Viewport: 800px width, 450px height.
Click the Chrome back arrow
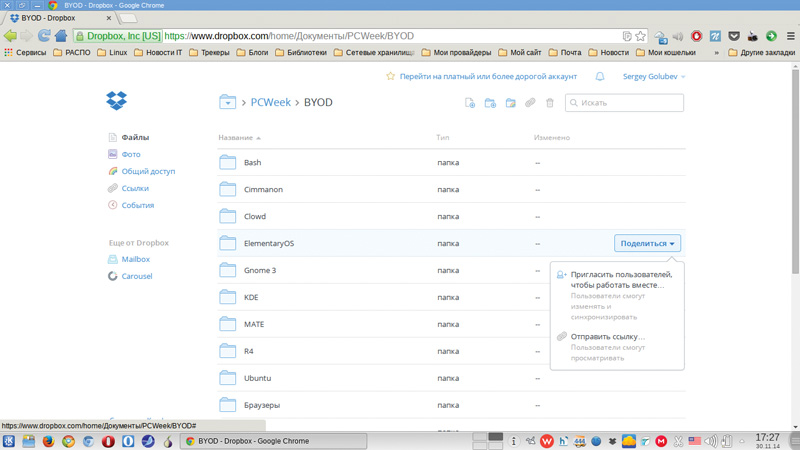coord(10,36)
